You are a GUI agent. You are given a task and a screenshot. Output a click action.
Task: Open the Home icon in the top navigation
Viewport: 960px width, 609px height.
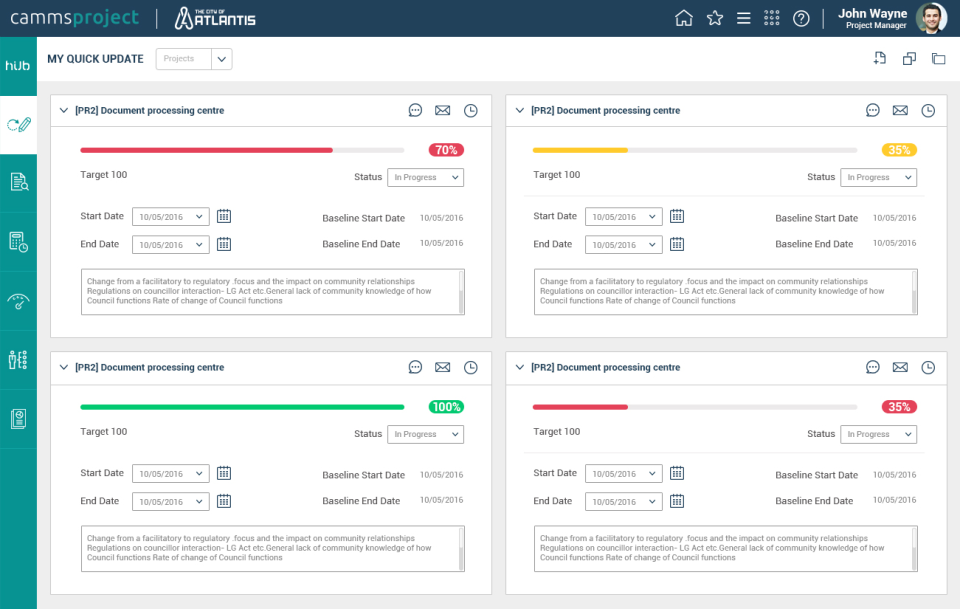coord(684,17)
